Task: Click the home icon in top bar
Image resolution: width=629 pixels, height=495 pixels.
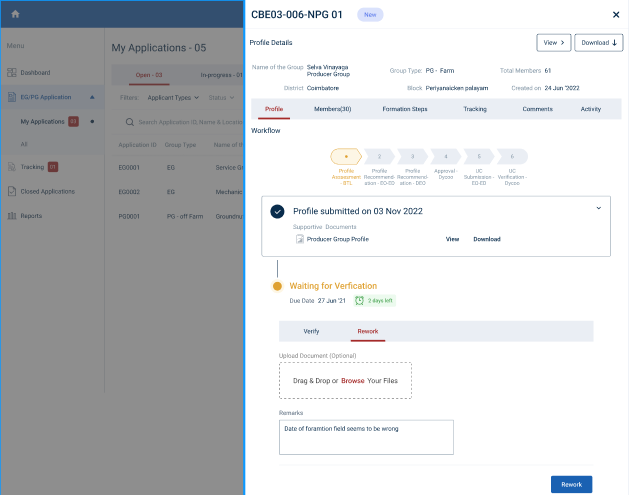Action: click(x=15, y=14)
